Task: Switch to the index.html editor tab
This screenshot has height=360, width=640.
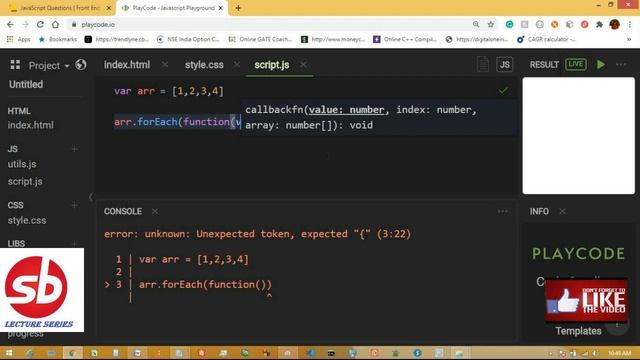Action: pyautogui.click(x=127, y=65)
